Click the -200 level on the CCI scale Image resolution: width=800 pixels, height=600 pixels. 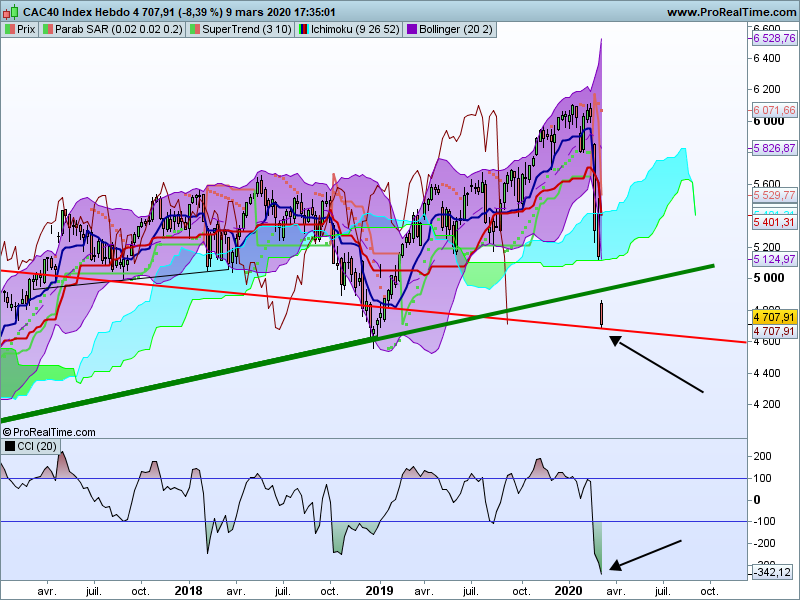click(x=762, y=543)
